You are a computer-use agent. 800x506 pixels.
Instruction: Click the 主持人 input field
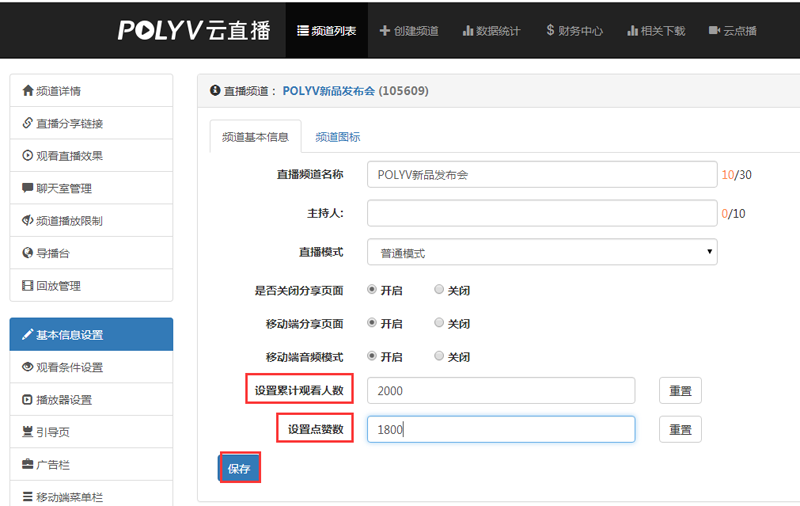tap(541, 213)
